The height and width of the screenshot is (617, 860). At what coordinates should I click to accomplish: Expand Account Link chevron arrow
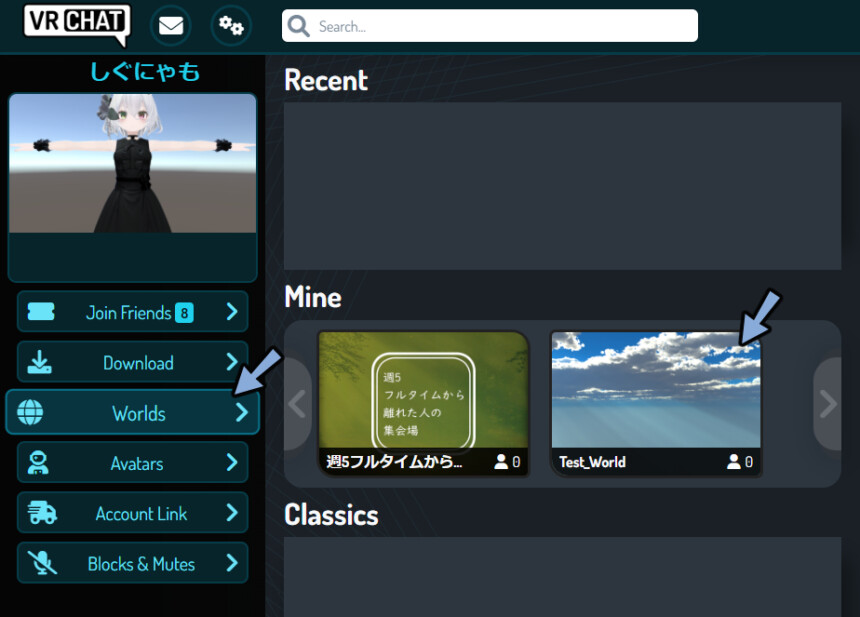(232, 512)
